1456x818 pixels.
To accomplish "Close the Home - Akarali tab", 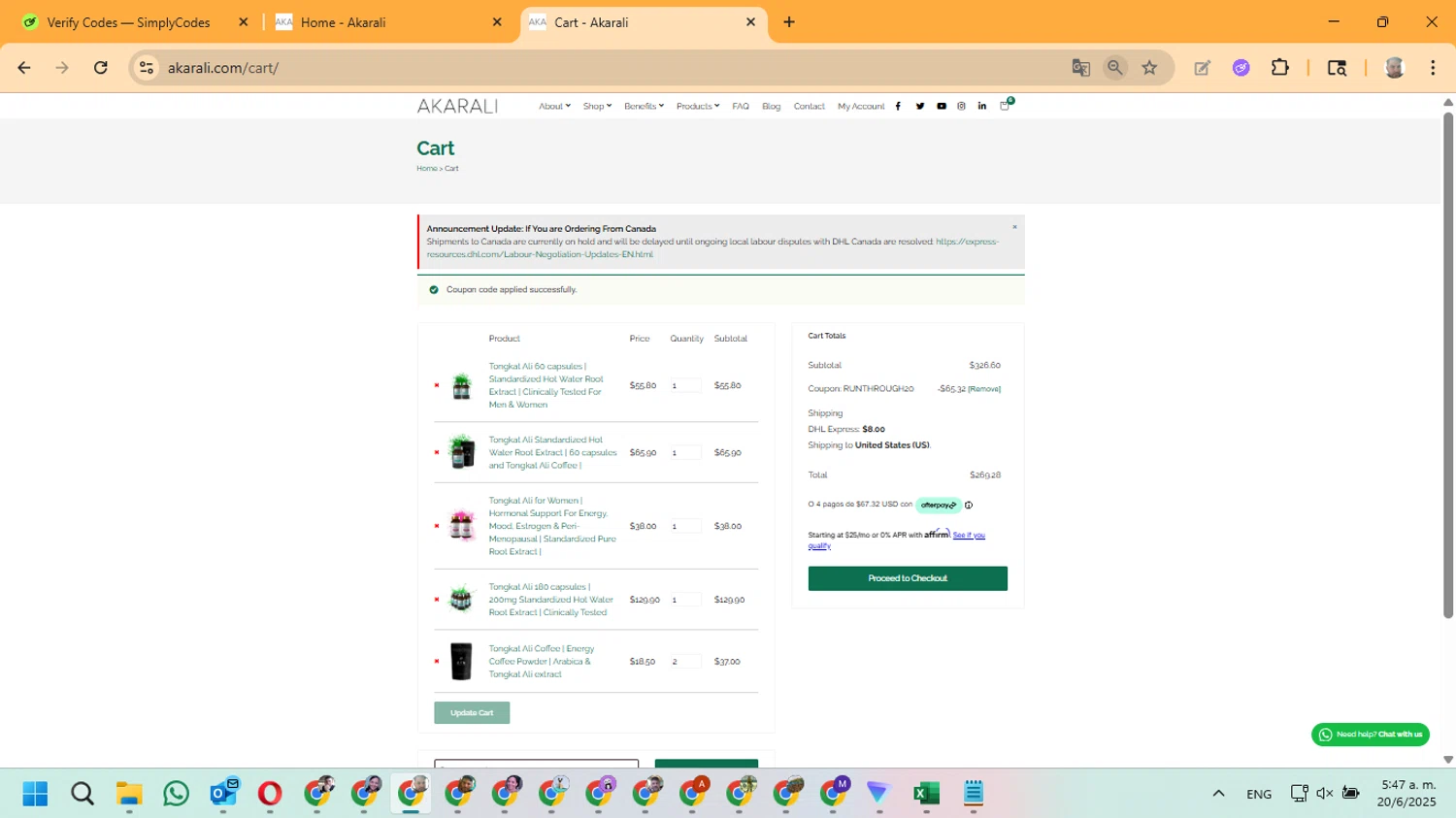I will (x=497, y=22).
